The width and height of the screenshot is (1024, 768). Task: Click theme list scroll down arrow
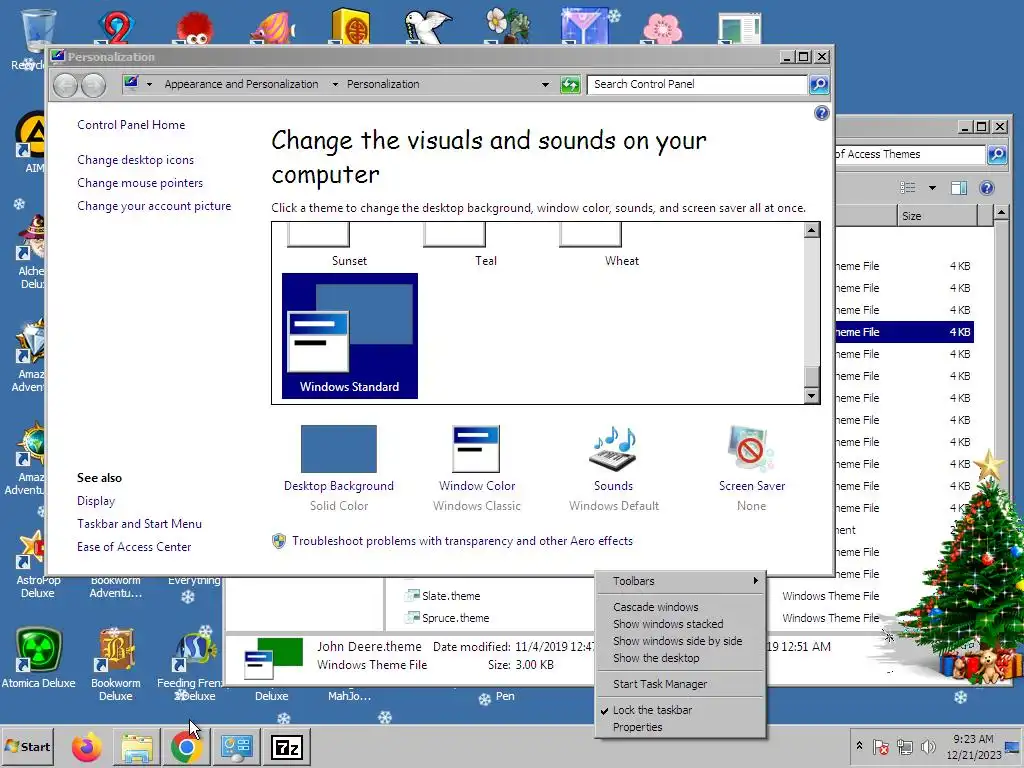pos(812,395)
